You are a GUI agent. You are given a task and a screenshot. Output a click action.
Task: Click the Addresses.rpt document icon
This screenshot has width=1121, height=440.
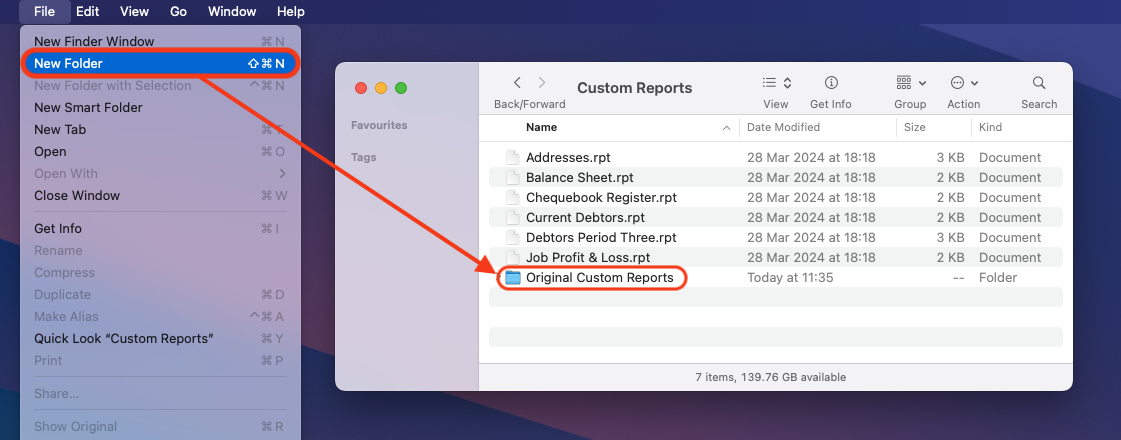click(512, 157)
